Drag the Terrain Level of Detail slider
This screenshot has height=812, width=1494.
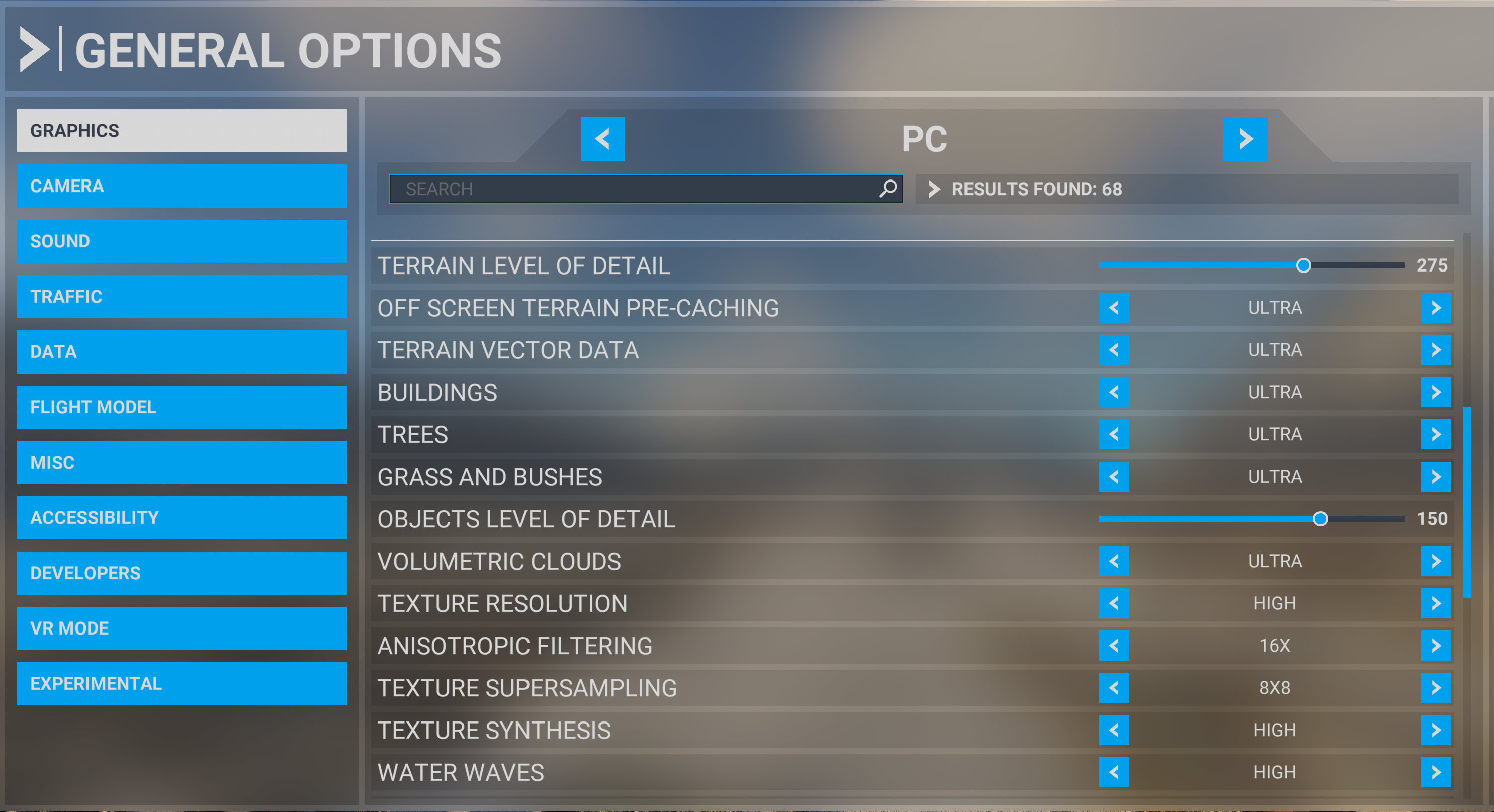1300,265
